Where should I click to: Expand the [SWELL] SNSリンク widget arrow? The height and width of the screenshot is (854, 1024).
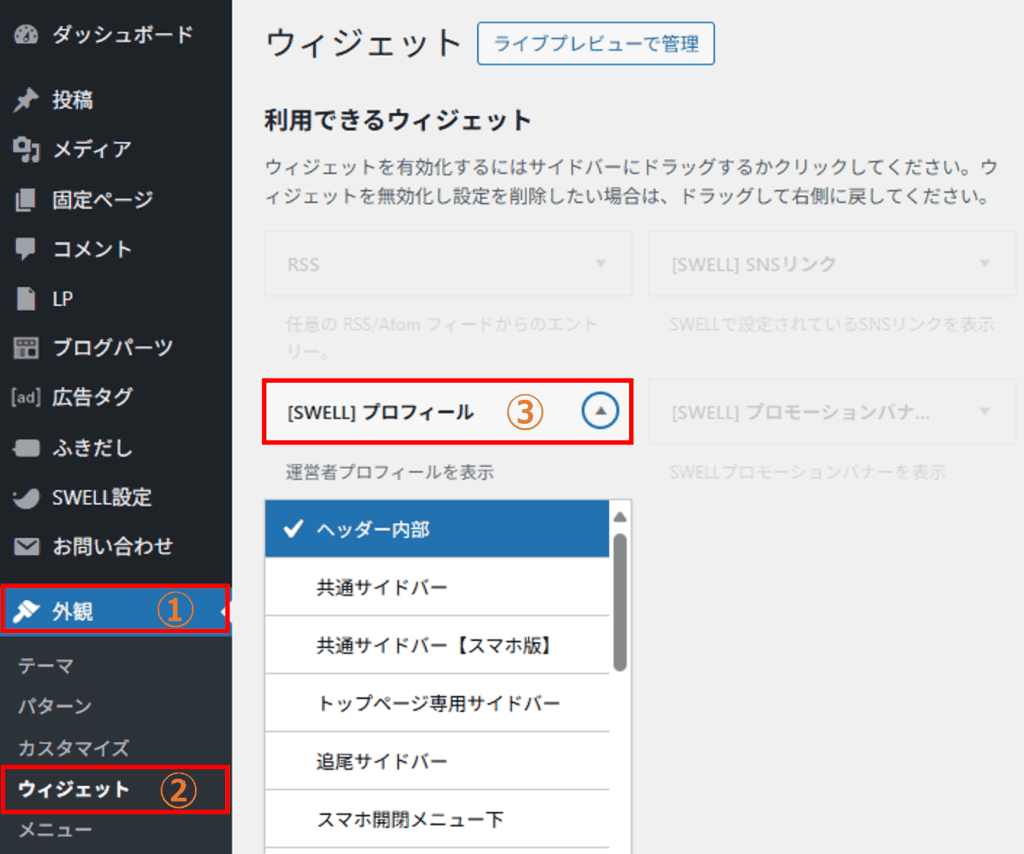point(984,264)
